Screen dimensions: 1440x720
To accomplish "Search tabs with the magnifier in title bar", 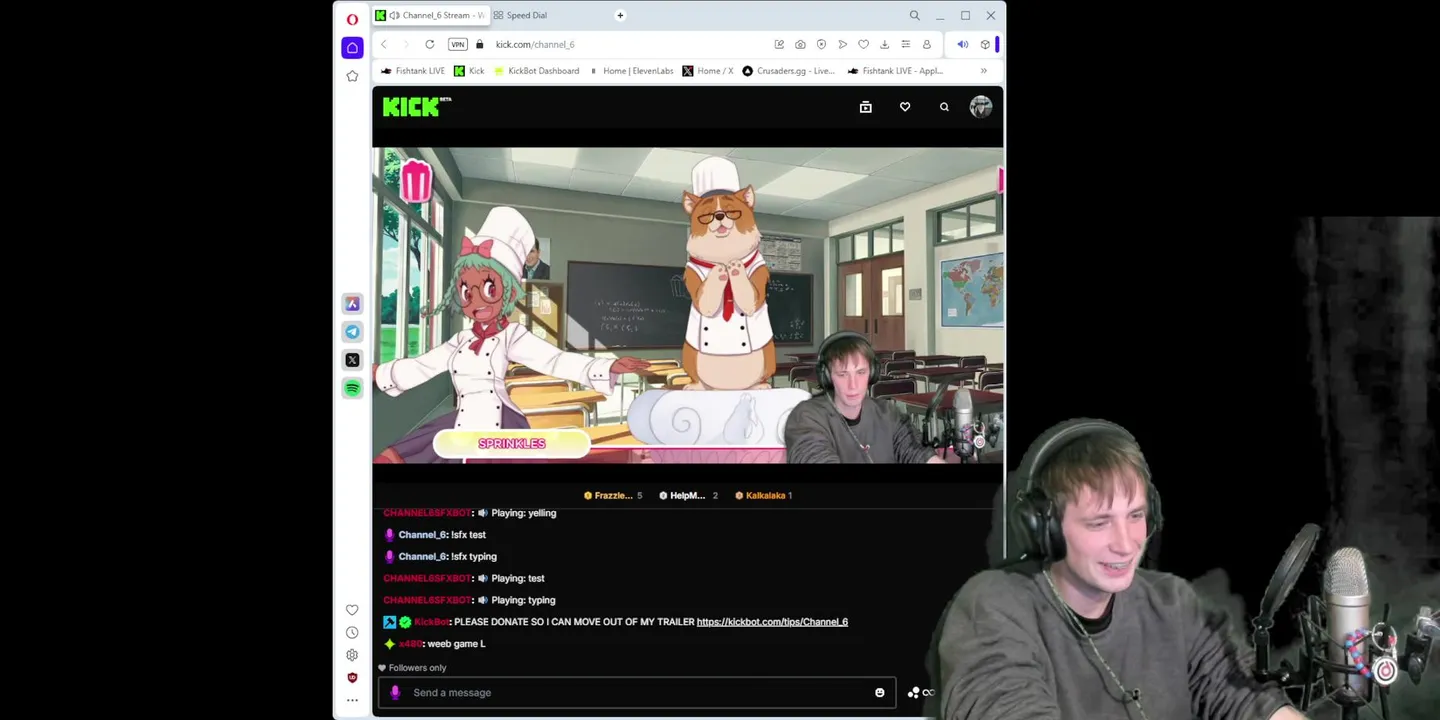I will coord(914,15).
